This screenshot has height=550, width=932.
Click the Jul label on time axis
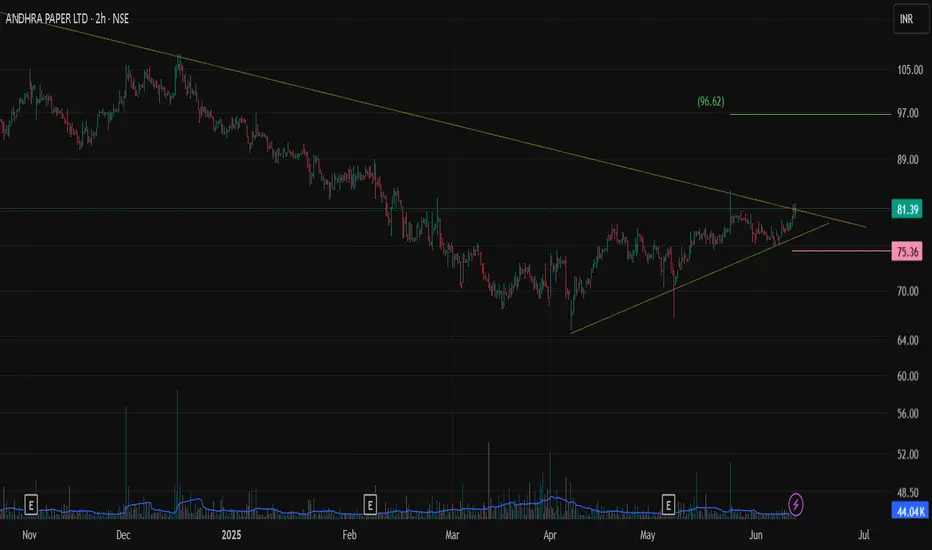[x=864, y=535]
